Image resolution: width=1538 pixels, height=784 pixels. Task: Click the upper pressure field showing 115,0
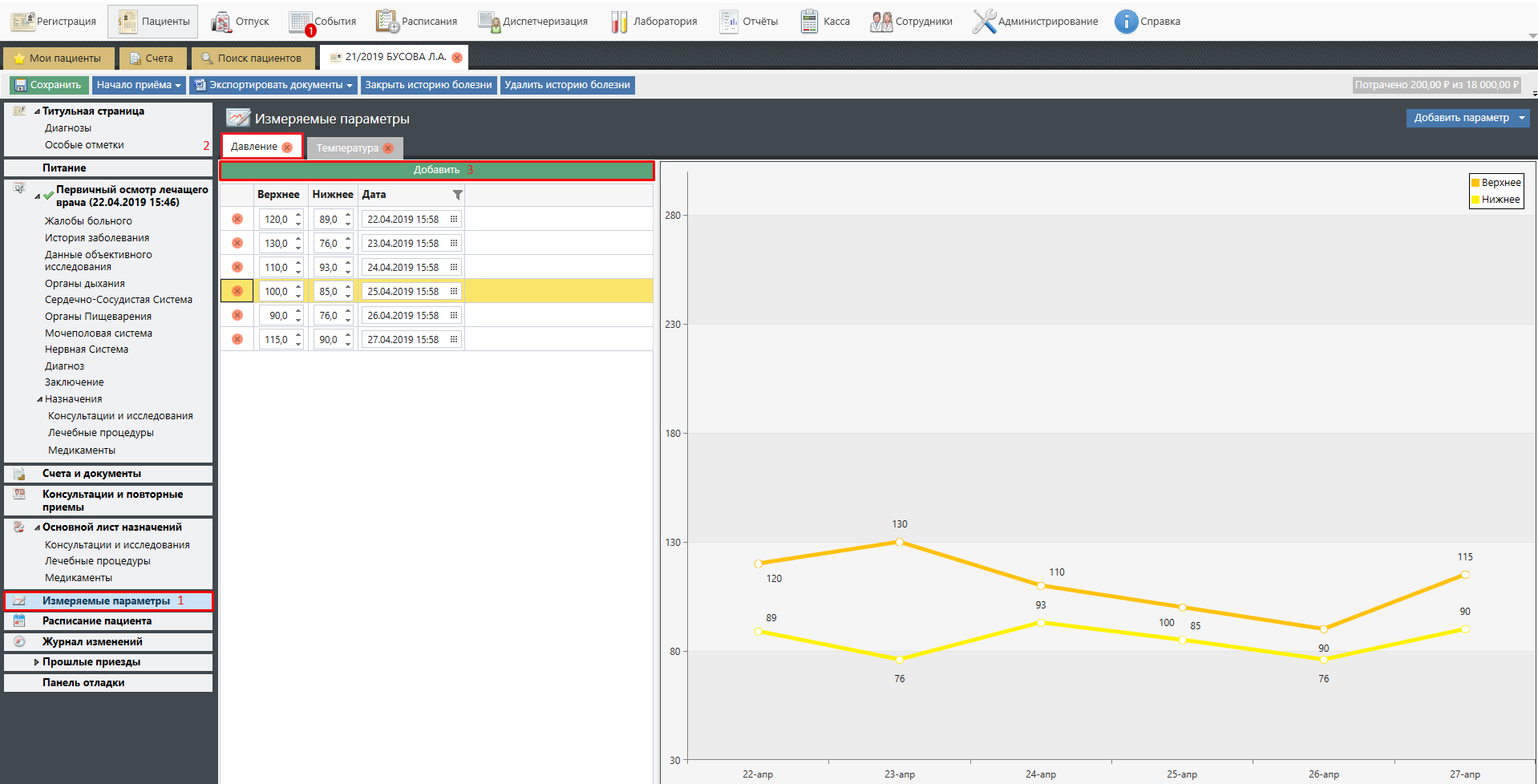(x=276, y=340)
